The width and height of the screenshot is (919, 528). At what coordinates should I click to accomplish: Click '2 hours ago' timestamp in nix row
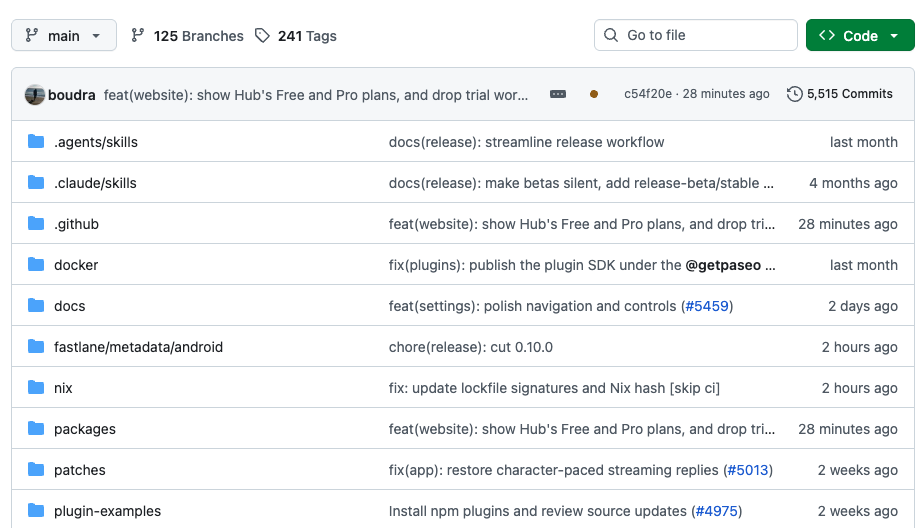tap(859, 388)
